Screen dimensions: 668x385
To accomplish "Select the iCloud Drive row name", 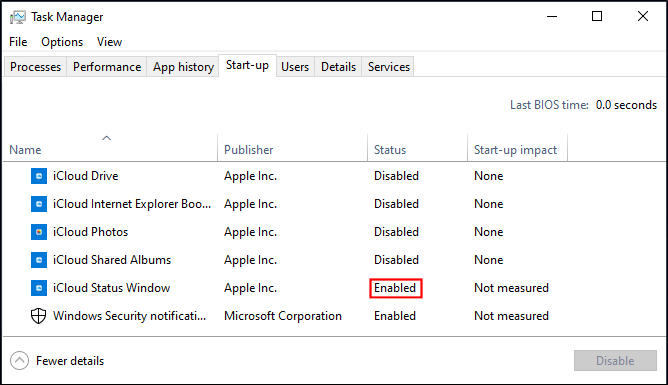I will coord(86,176).
